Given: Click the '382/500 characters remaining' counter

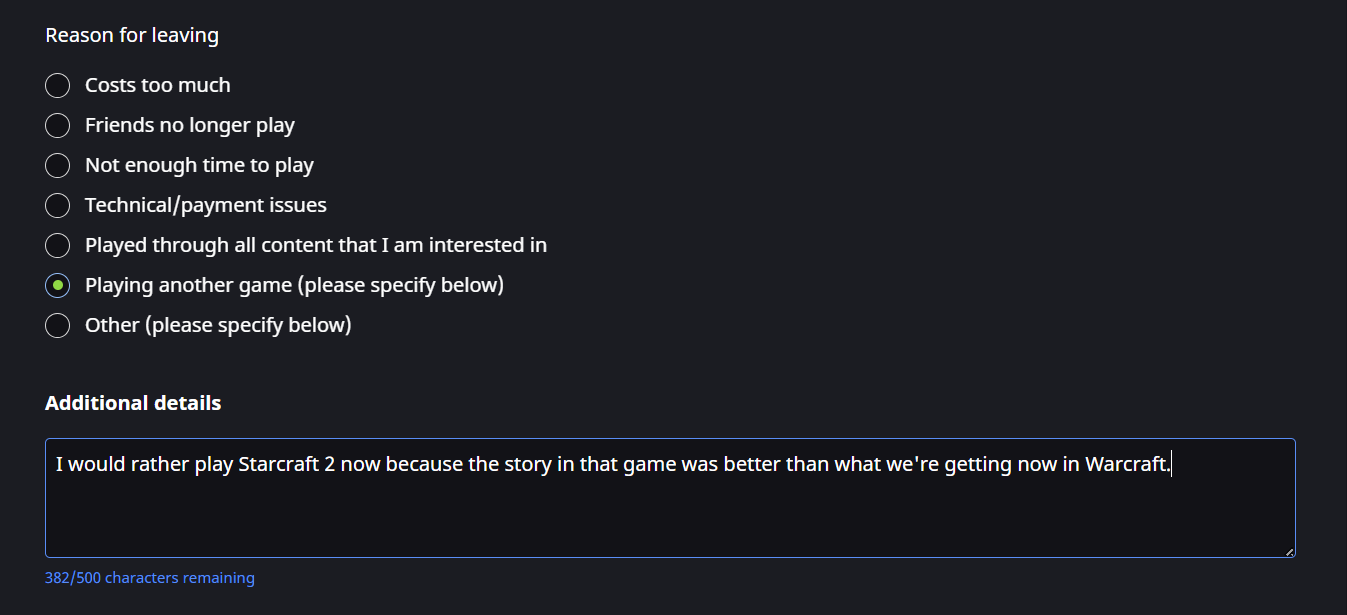Looking at the screenshot, I should (x=149, y=578).
